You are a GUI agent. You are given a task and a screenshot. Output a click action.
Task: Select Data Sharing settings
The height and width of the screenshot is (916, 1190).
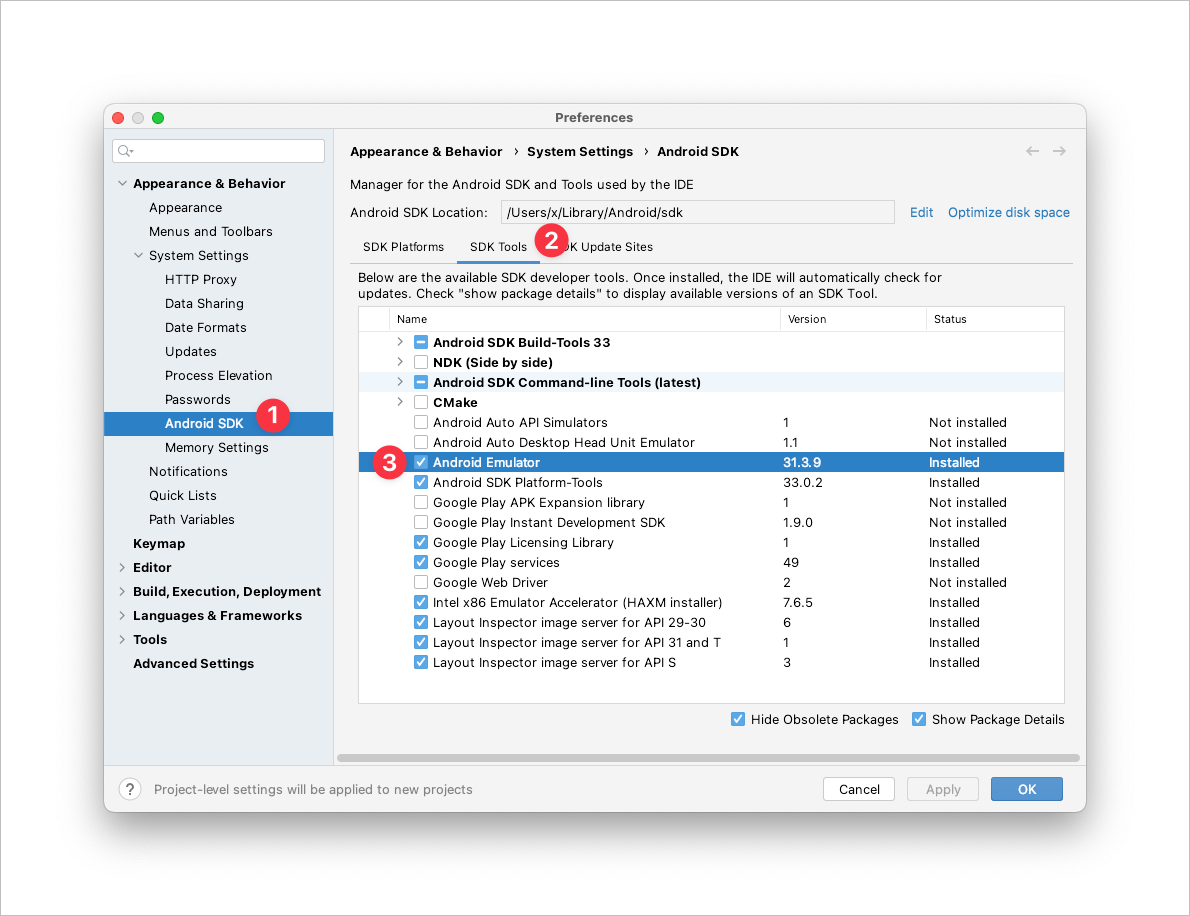coord(204,304)
